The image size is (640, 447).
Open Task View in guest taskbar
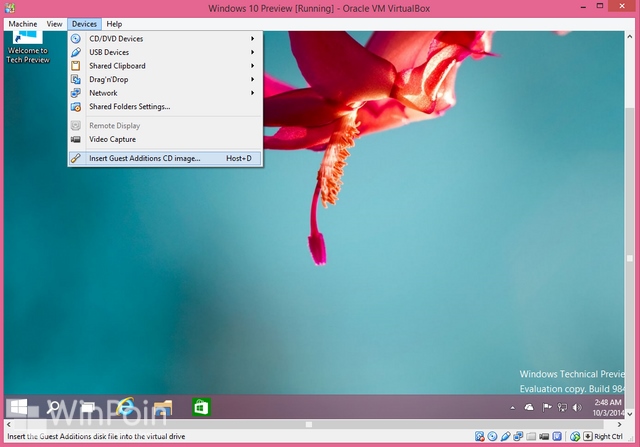pos(88,407)
